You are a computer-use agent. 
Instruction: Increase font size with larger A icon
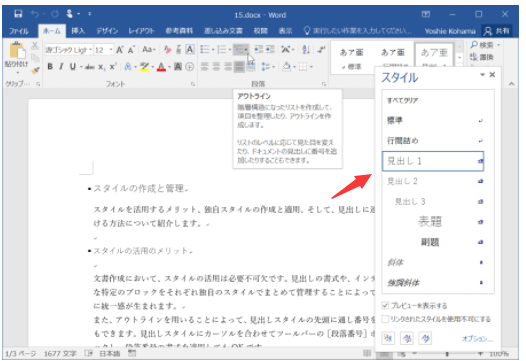(120, 50)
